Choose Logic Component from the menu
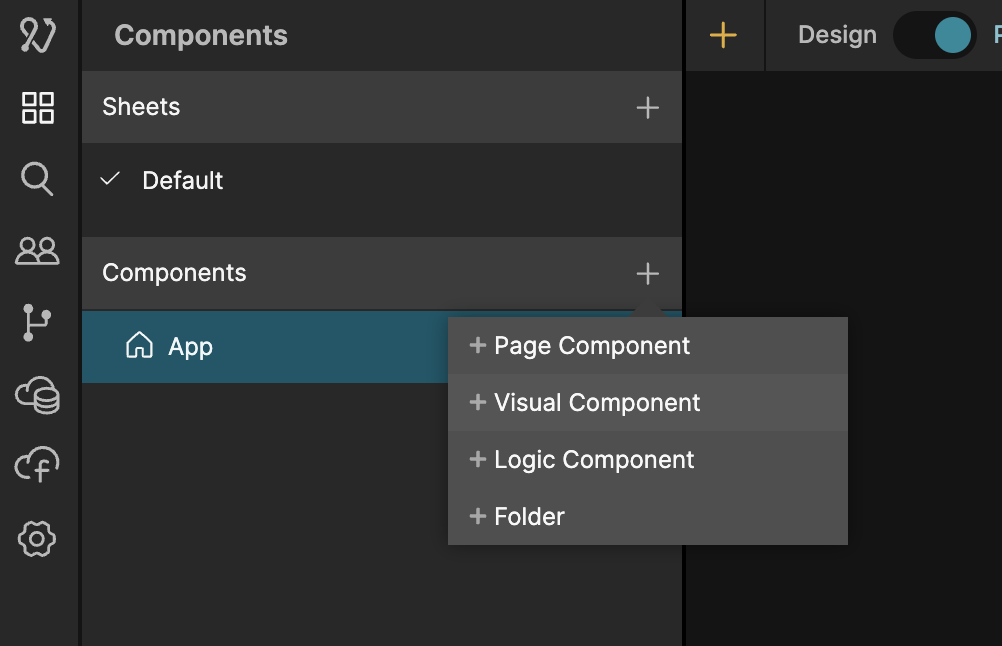1002x646 pixels. 594,460
